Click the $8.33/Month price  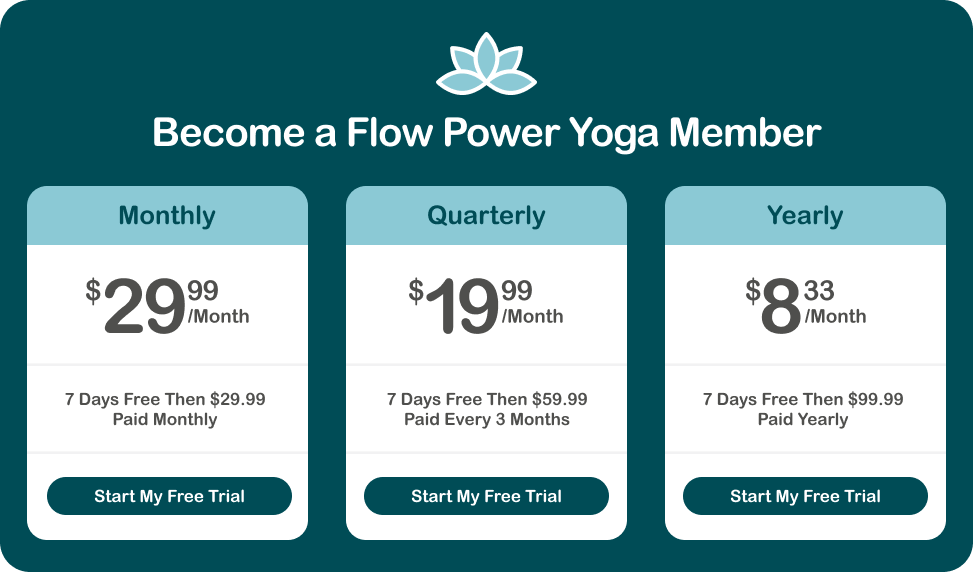(805, 305)
